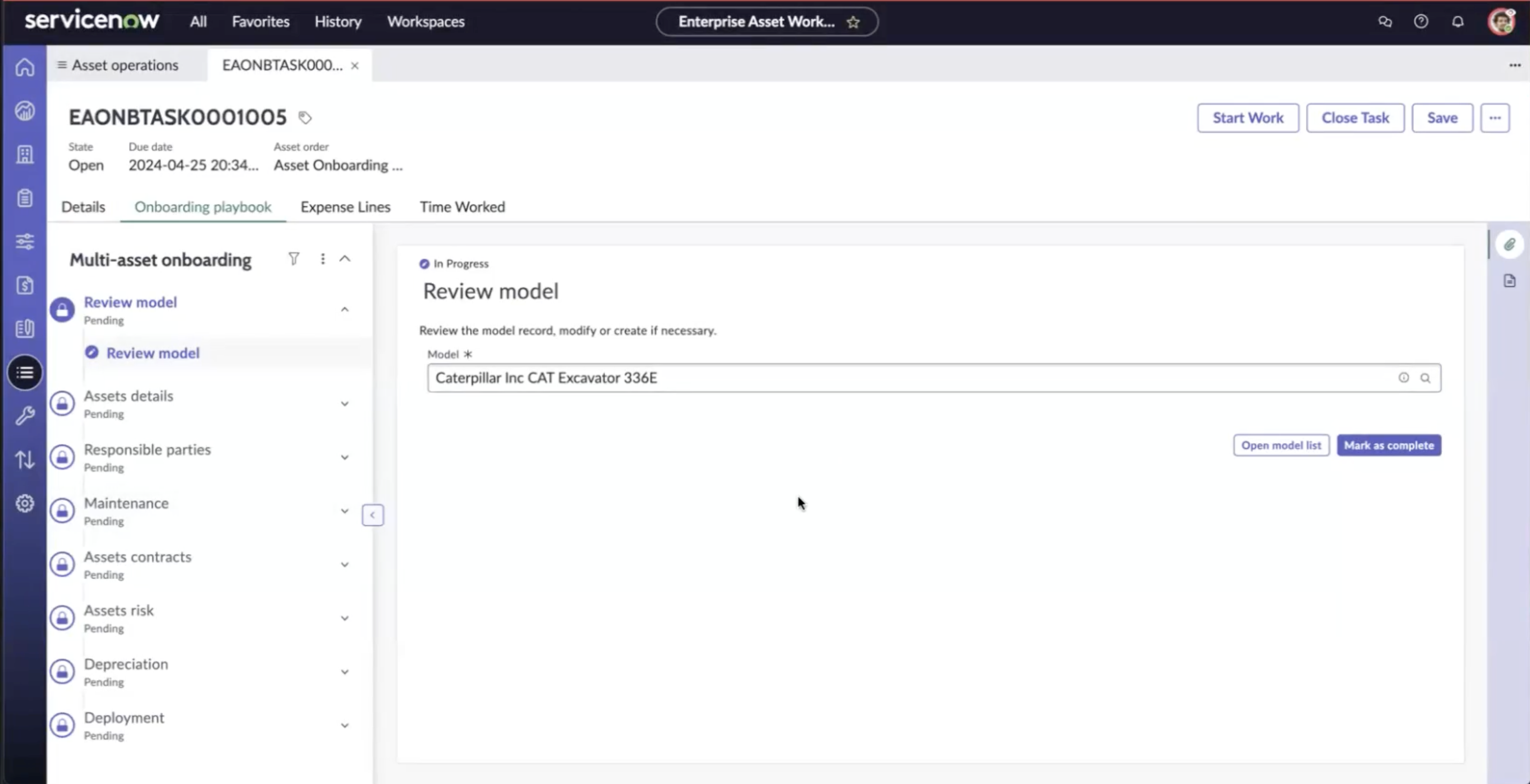Open the gear settings icon in sidebar
The height and width of the screenshot is (784, 1530).
pyautogui.click(x=24, y=503)
